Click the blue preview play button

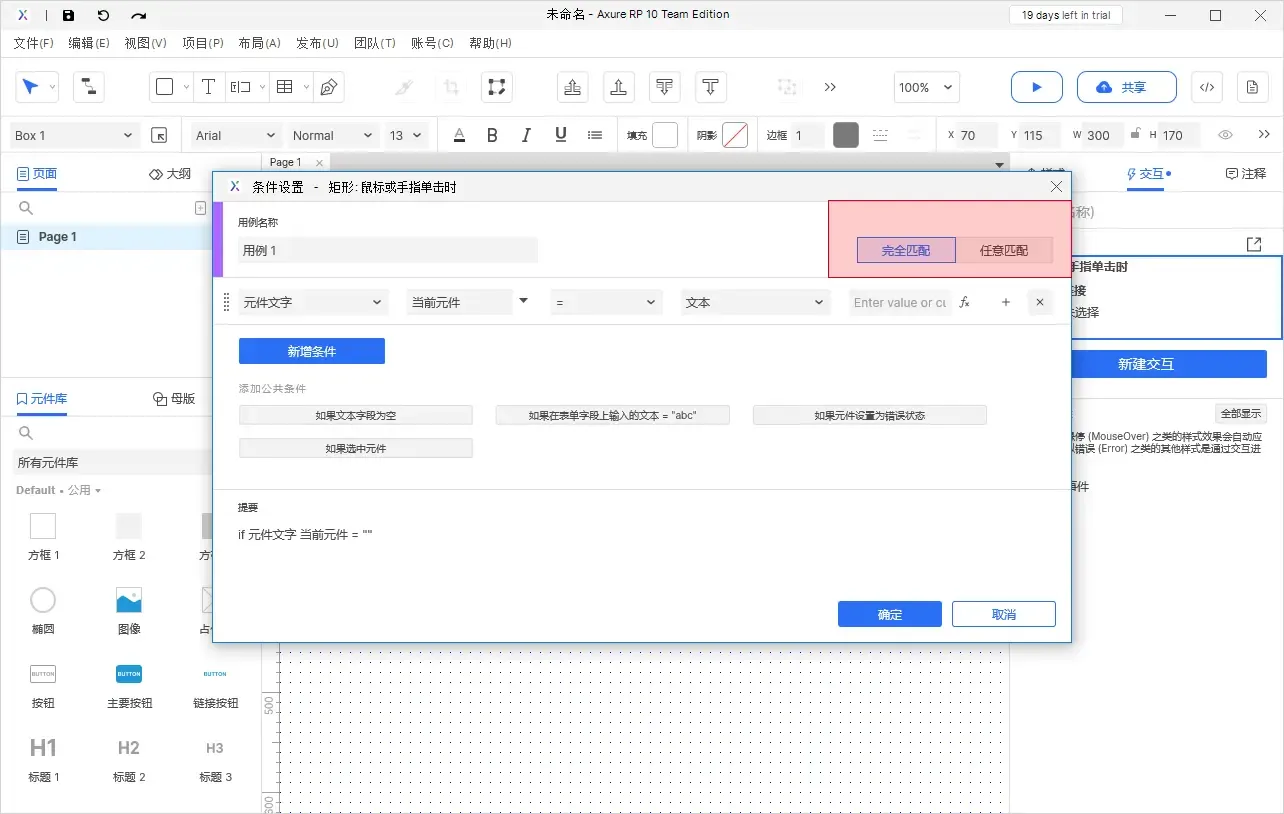[x=1036, y=87]
